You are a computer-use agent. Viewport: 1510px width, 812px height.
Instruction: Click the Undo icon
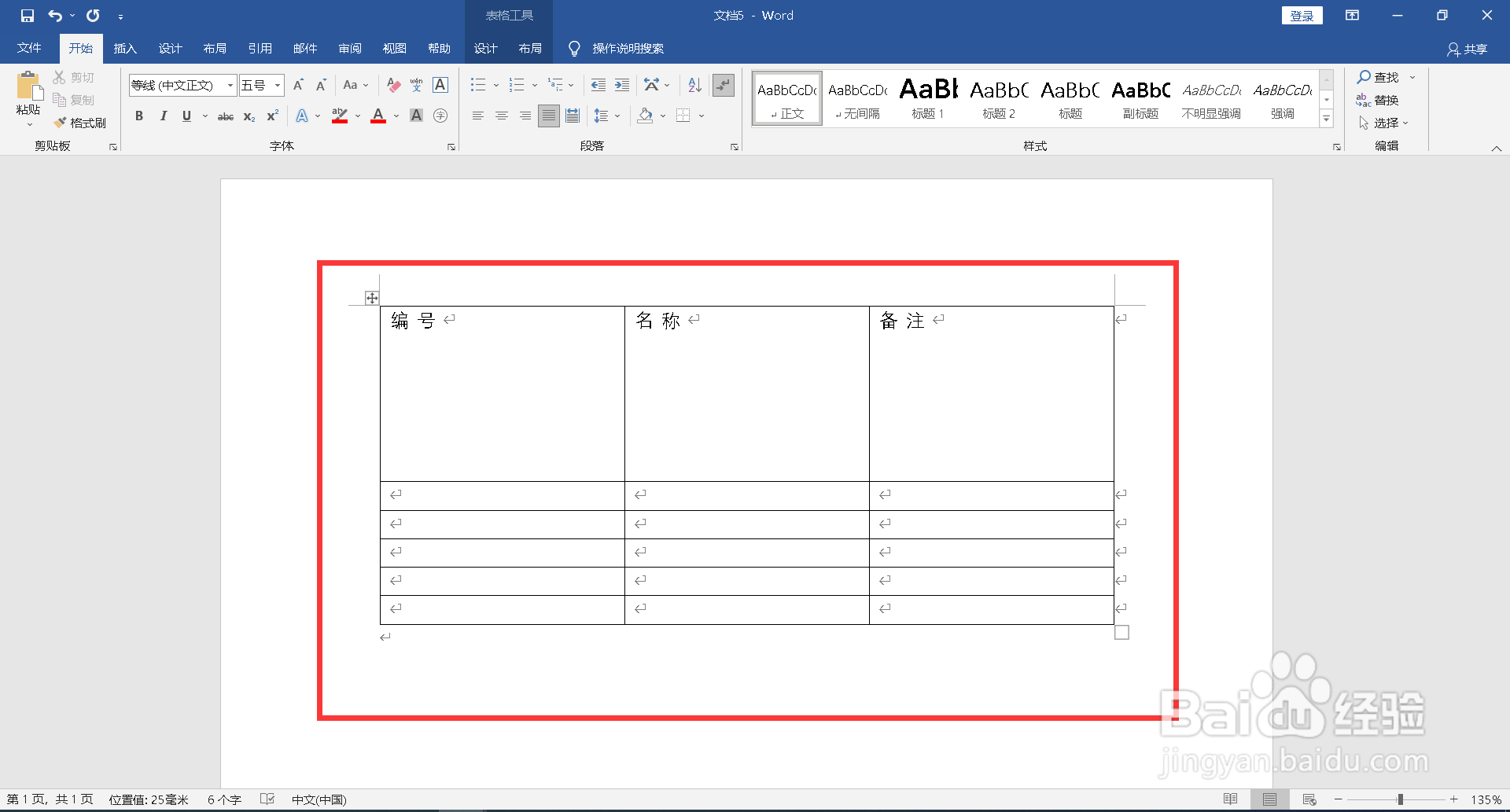click(x=55, y=16)
